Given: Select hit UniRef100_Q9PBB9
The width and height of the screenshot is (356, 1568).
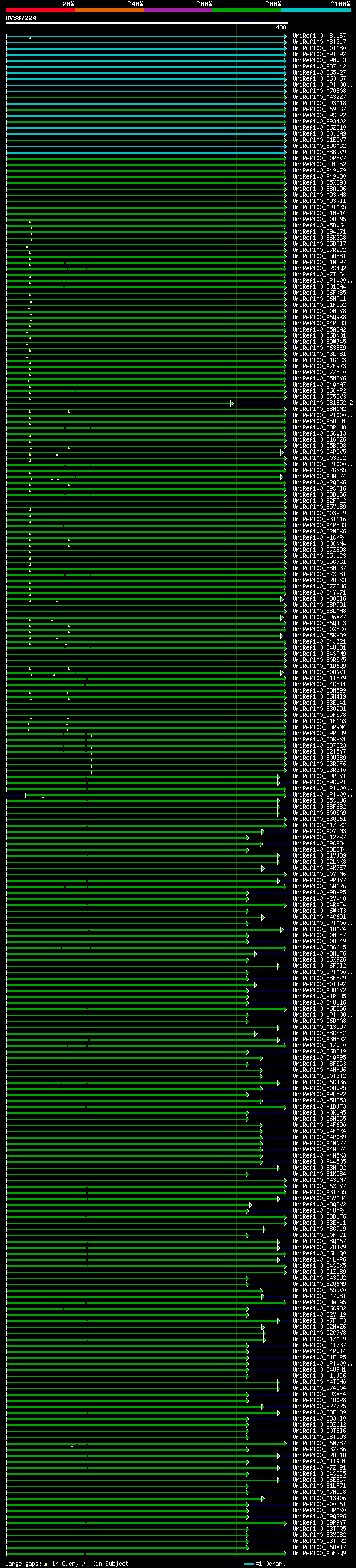Looking at the screenshot, I should coord(319,734).
